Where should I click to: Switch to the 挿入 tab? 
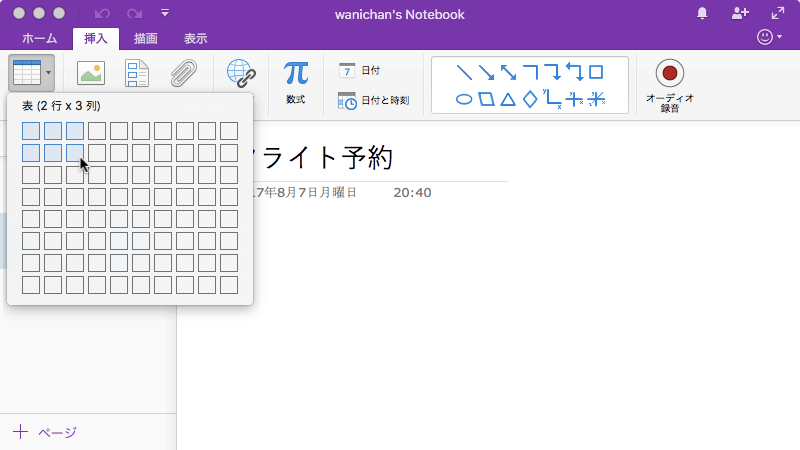click(x=96, y=39)
